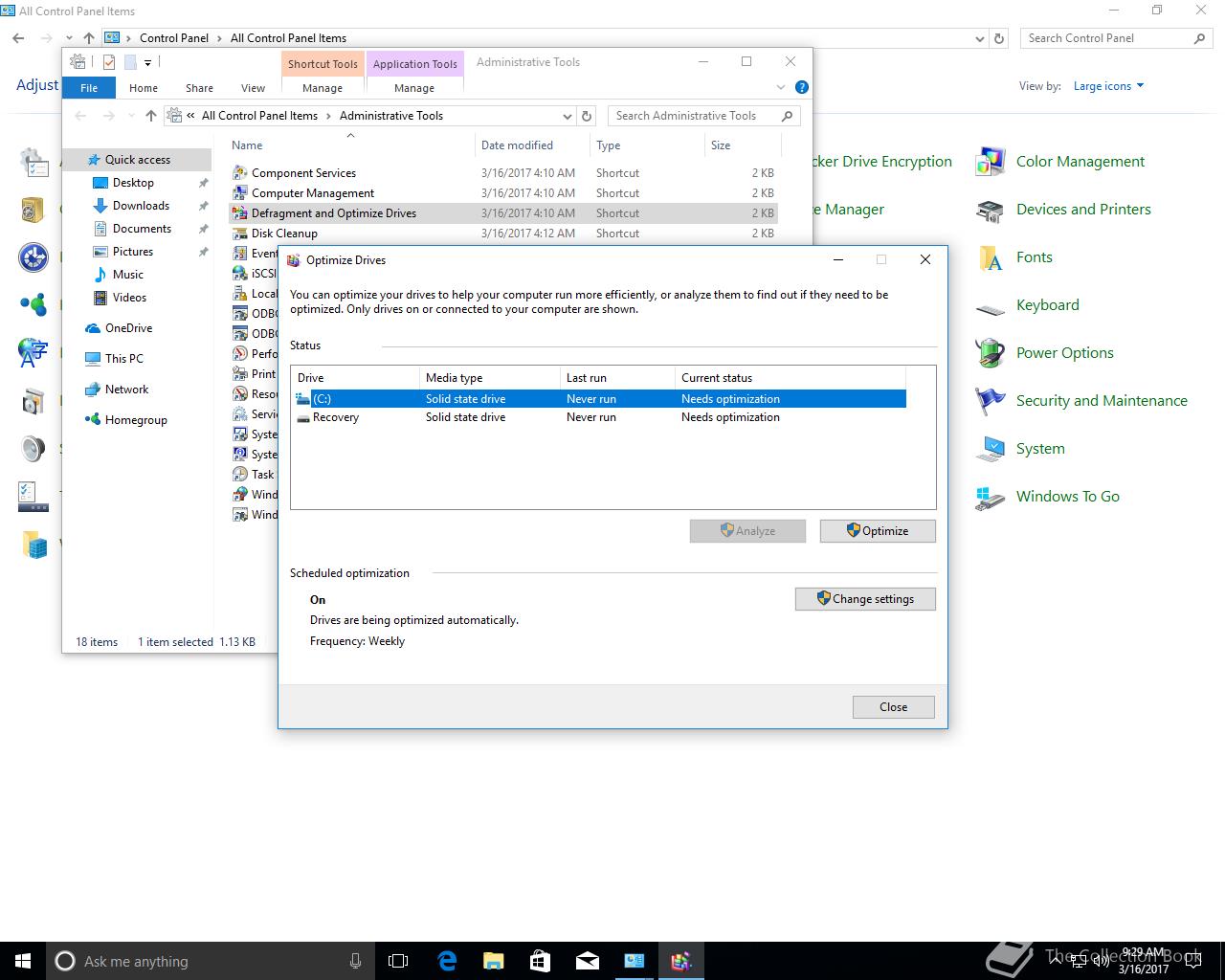Click Cortana microphone icon
Image resolution: width=1225 pixels, height=980 pixels.
[x=355, y=961]
